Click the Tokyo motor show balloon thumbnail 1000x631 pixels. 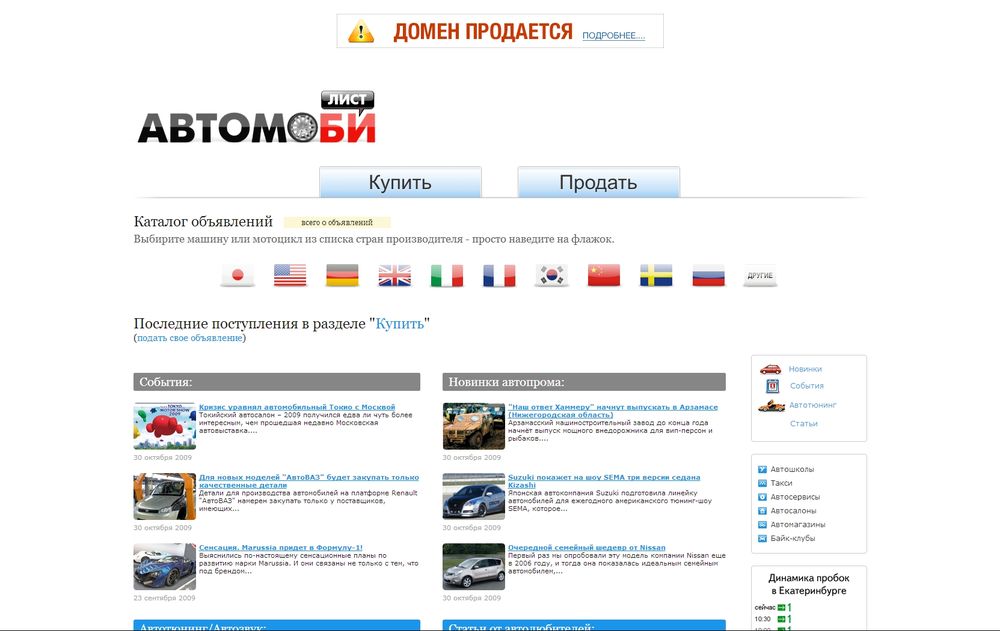165,426
